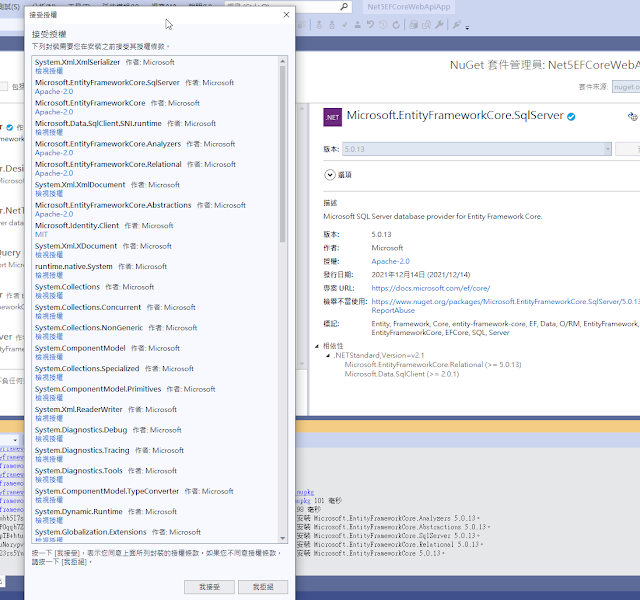Open 檢視授權 link under System.Xml.XmlSerializer
This screenshot has height=600, width=640.
click(49, 71)
